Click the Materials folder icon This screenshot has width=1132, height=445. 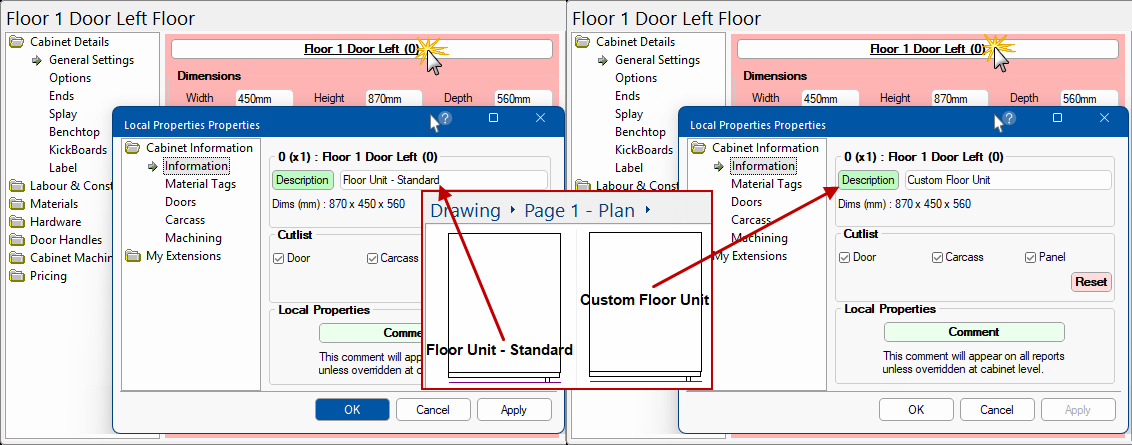16,204
